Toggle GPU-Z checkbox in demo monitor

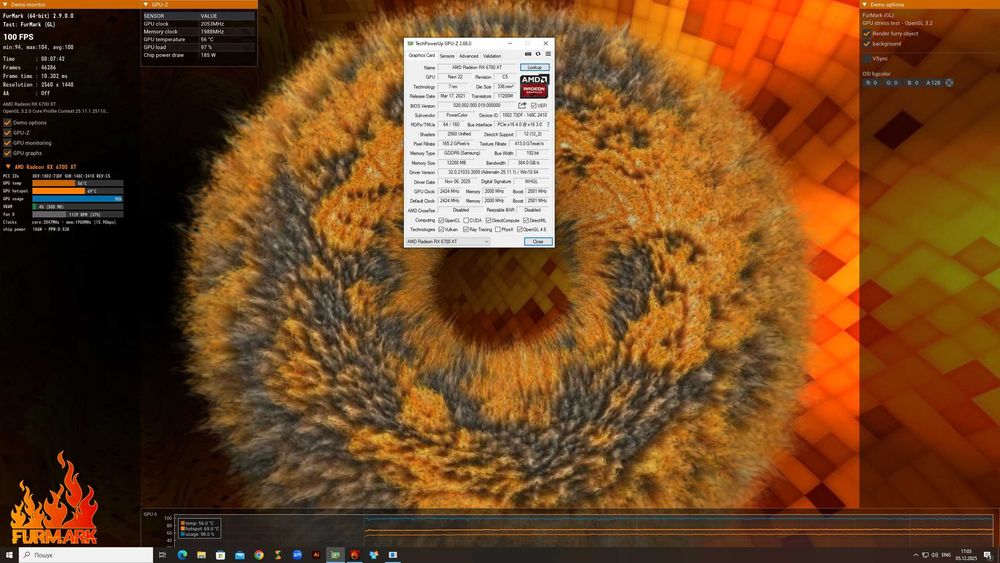coord(8,133)
